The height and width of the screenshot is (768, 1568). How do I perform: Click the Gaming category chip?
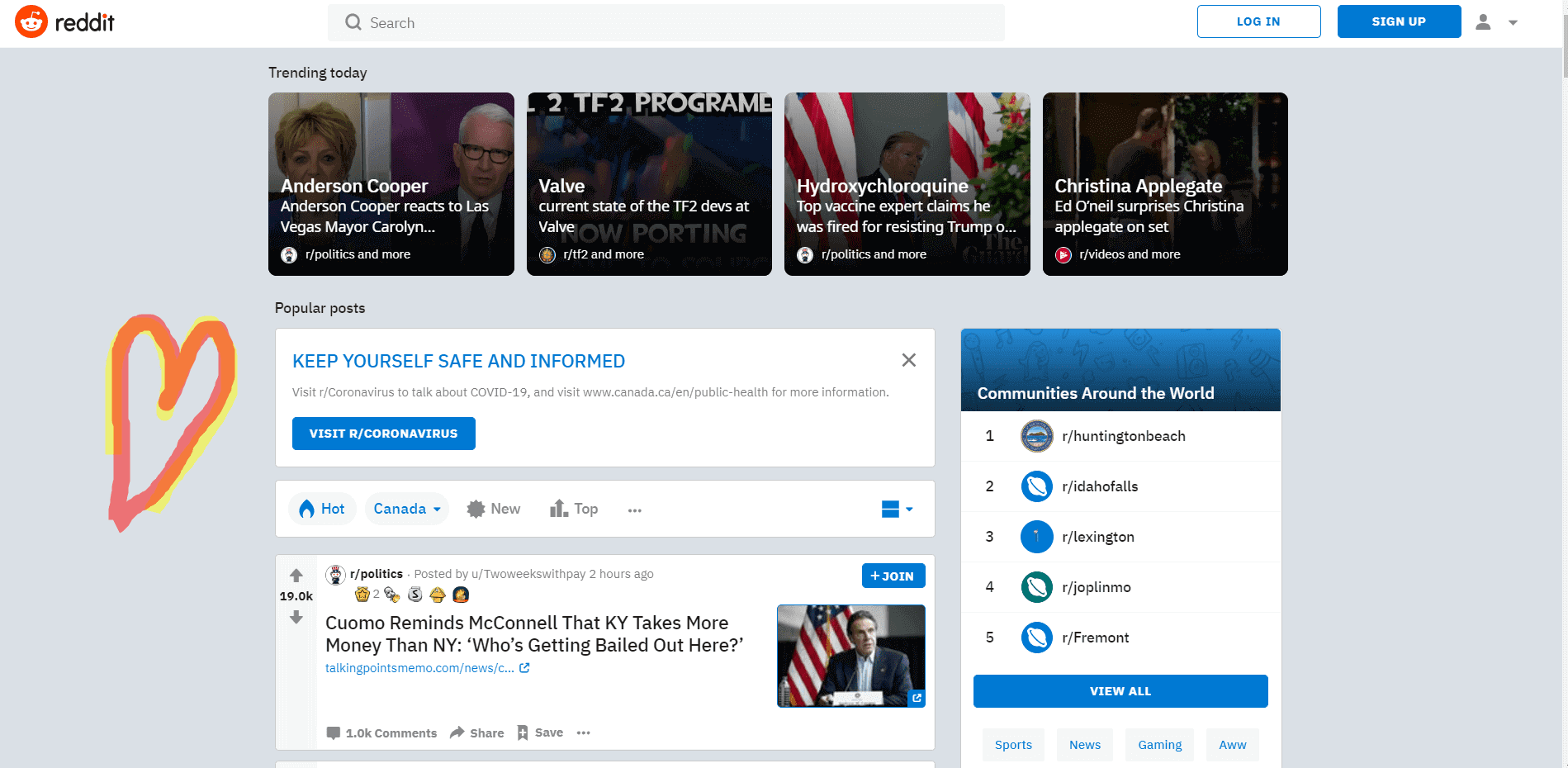[x=1160, y=745]
